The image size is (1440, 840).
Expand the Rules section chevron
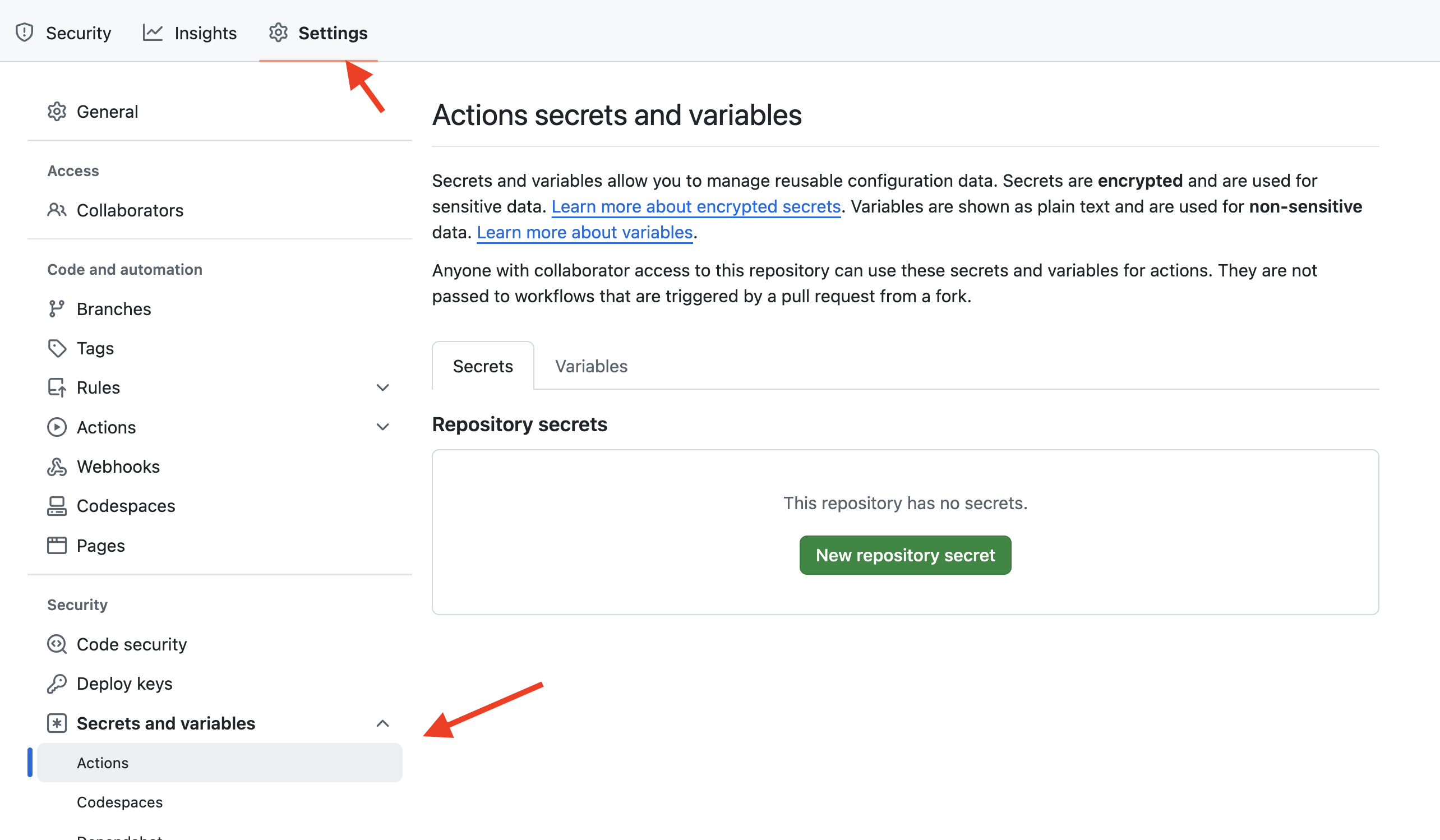coord(383,387)
